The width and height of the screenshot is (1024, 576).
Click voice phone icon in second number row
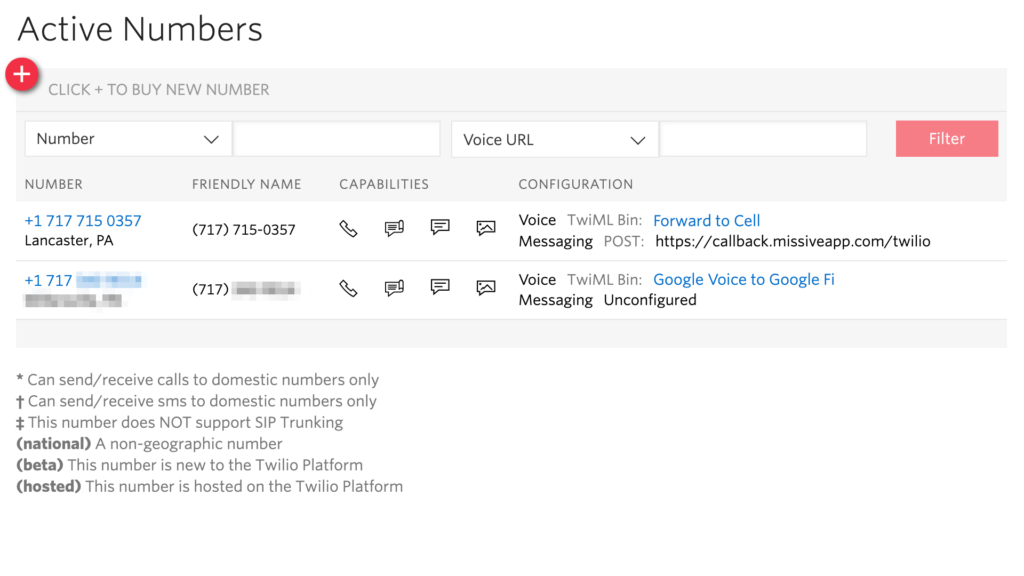[x=348, y=289]
